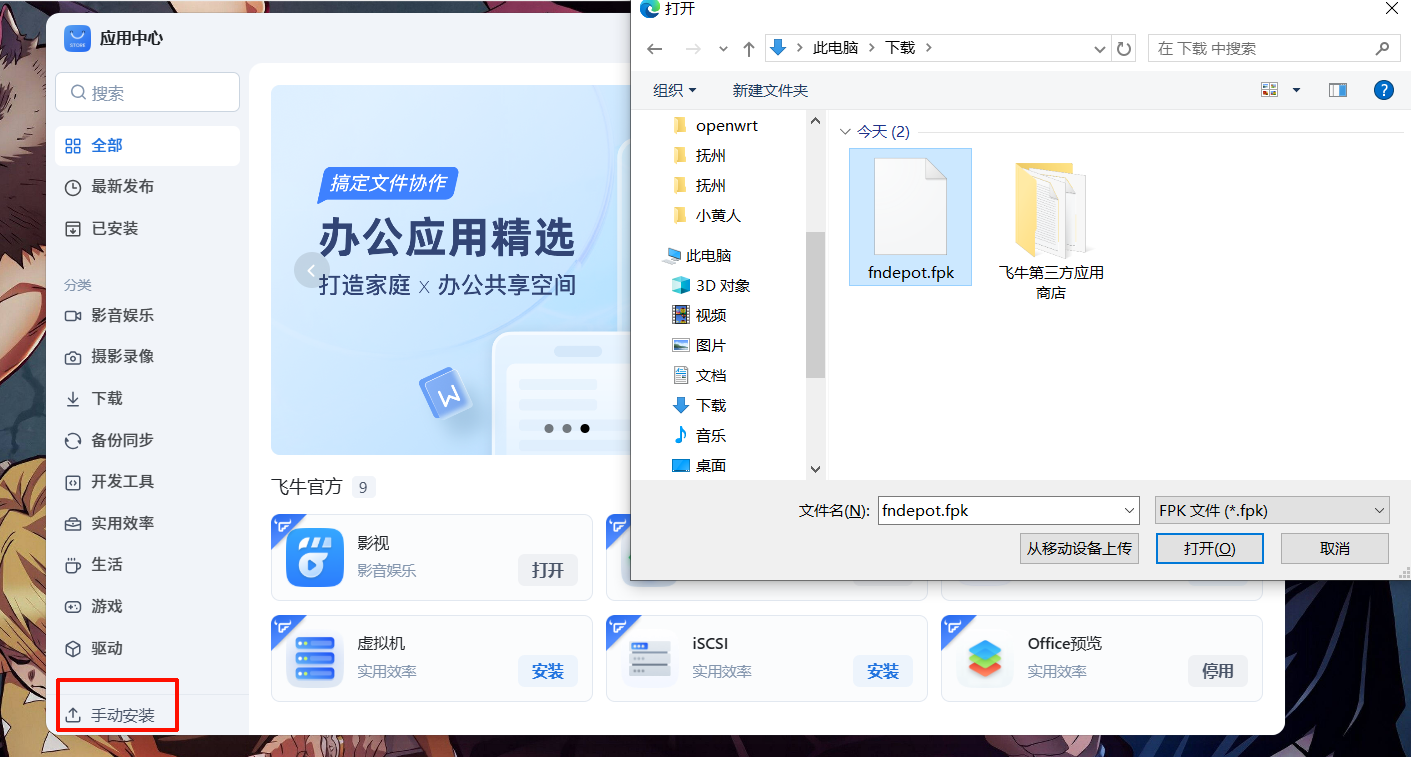Open the 组织 dropdown menu
Image resolution: width=1411 pixels, height=757 pixels.
point(675,90)
